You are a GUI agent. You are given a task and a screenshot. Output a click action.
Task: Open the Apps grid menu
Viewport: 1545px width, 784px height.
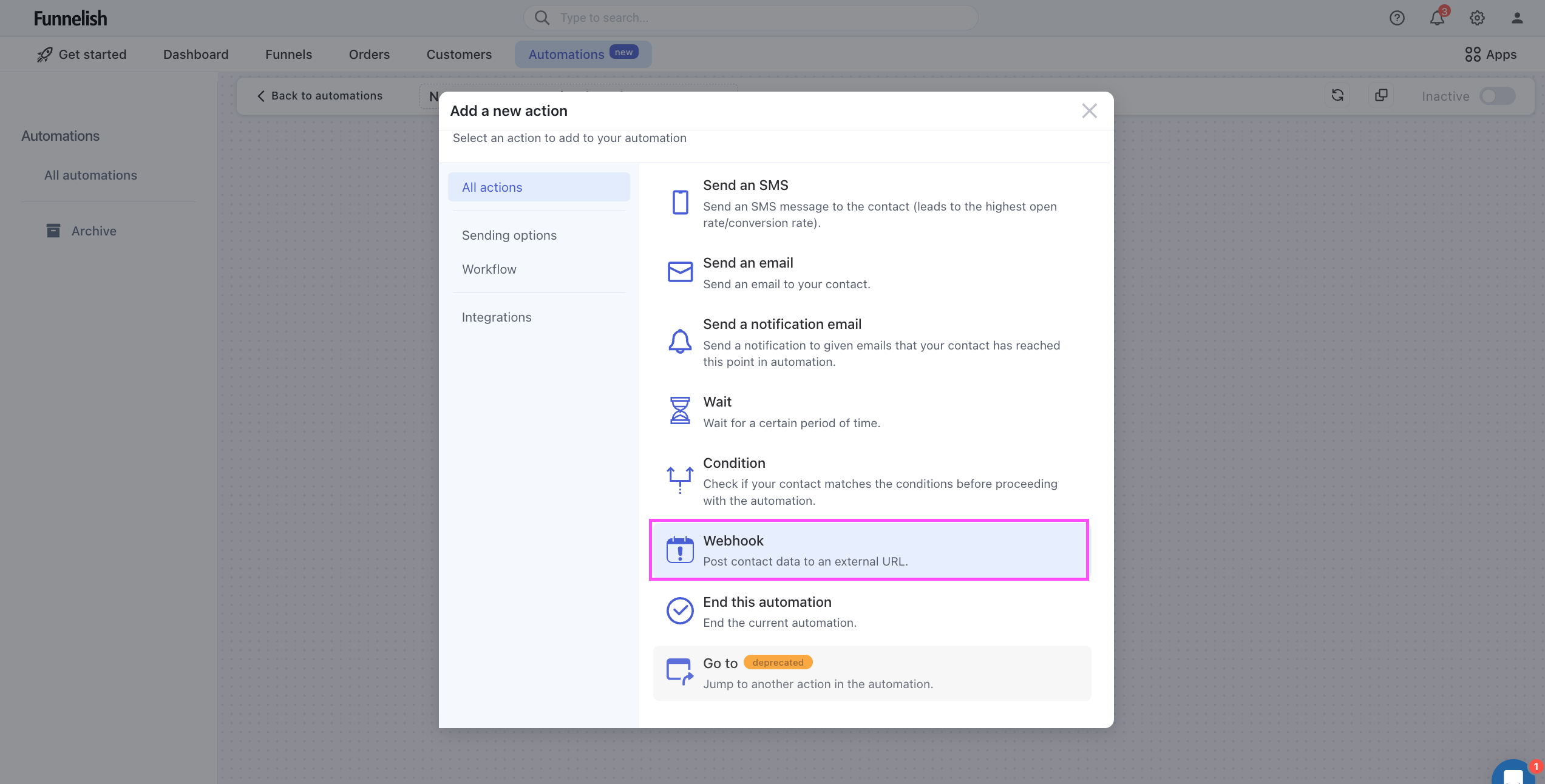1490,55
